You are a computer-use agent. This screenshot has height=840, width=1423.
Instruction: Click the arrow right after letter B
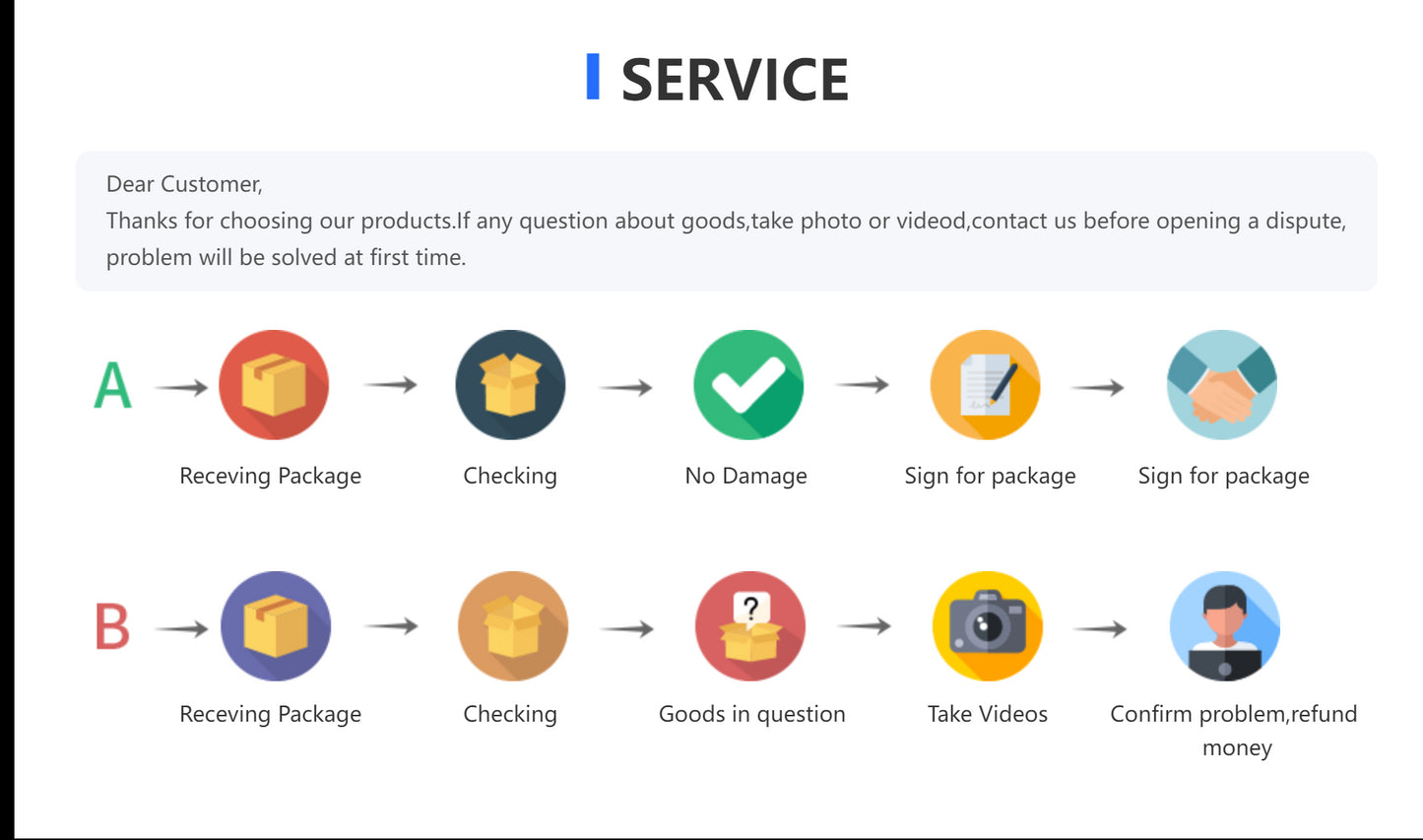(x=182, y=628)
